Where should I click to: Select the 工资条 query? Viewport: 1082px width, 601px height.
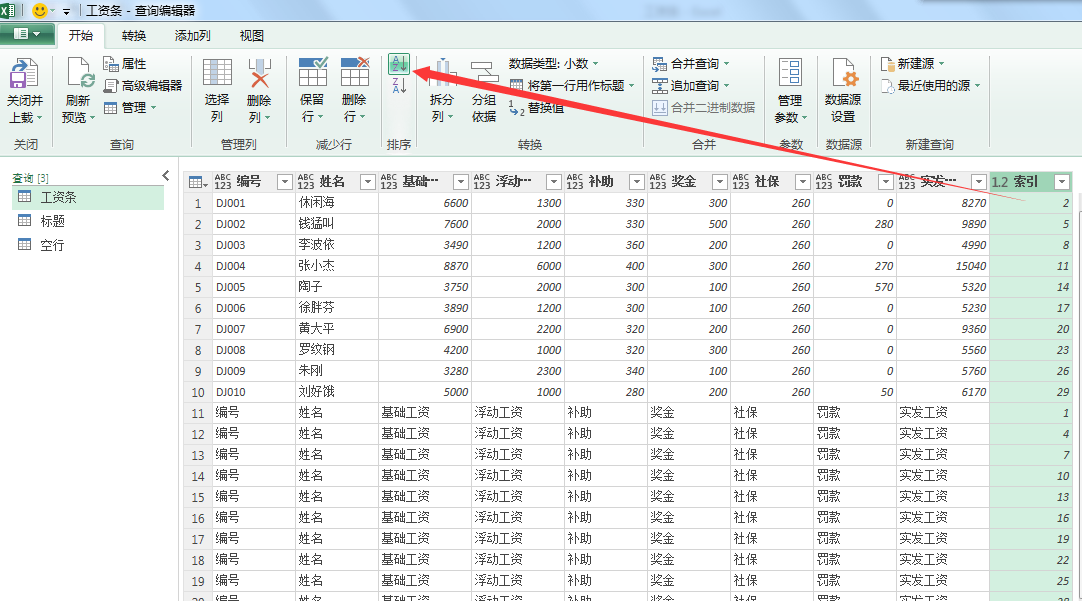click(x=88, y=197)
